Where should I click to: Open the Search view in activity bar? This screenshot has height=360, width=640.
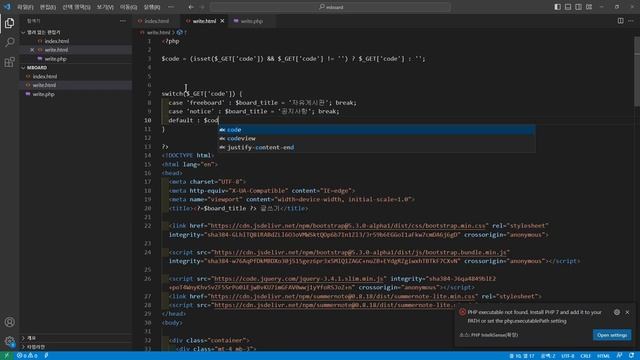point(9,42)
